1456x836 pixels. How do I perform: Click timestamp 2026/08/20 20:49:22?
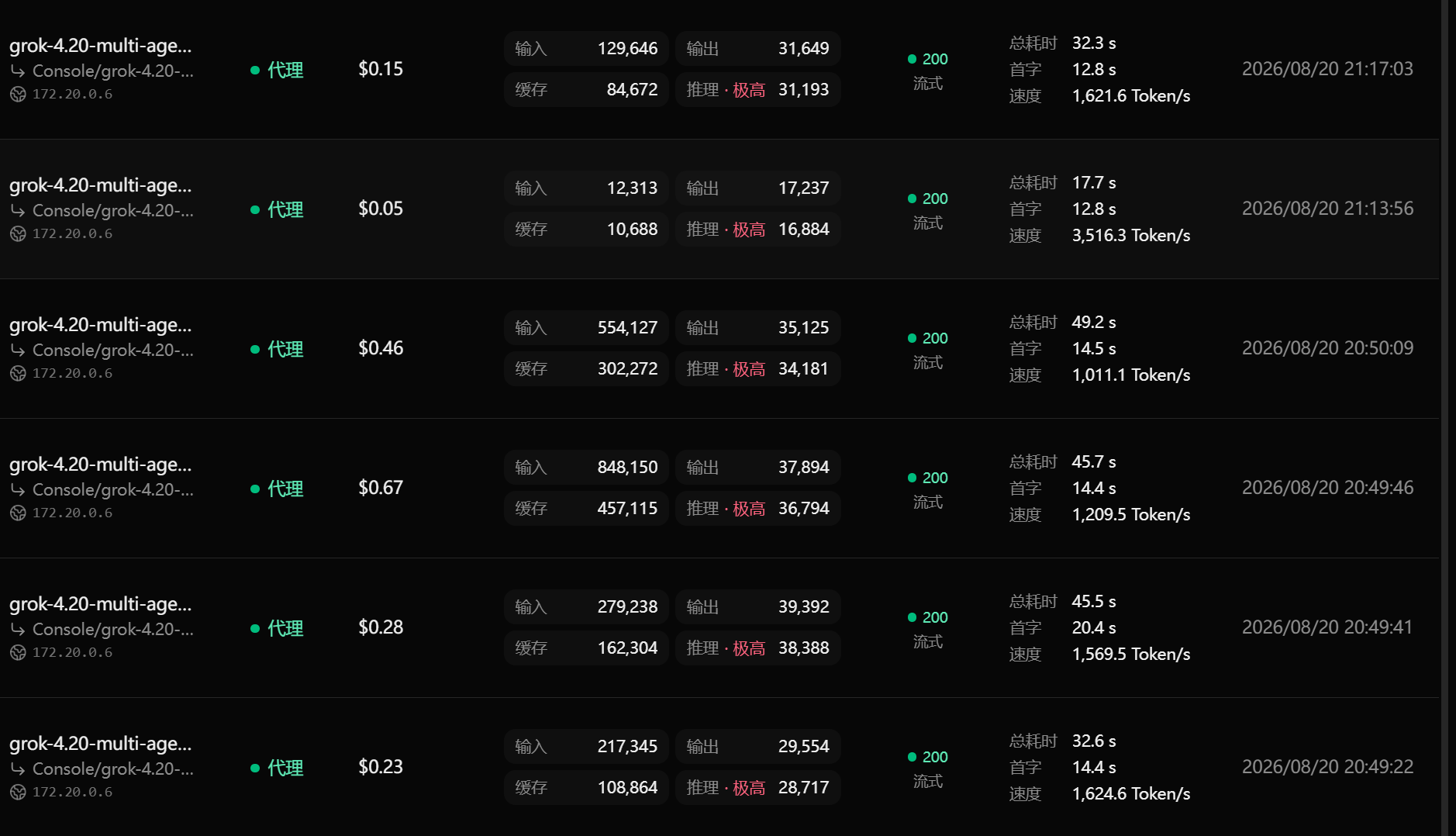[1327, 767]
